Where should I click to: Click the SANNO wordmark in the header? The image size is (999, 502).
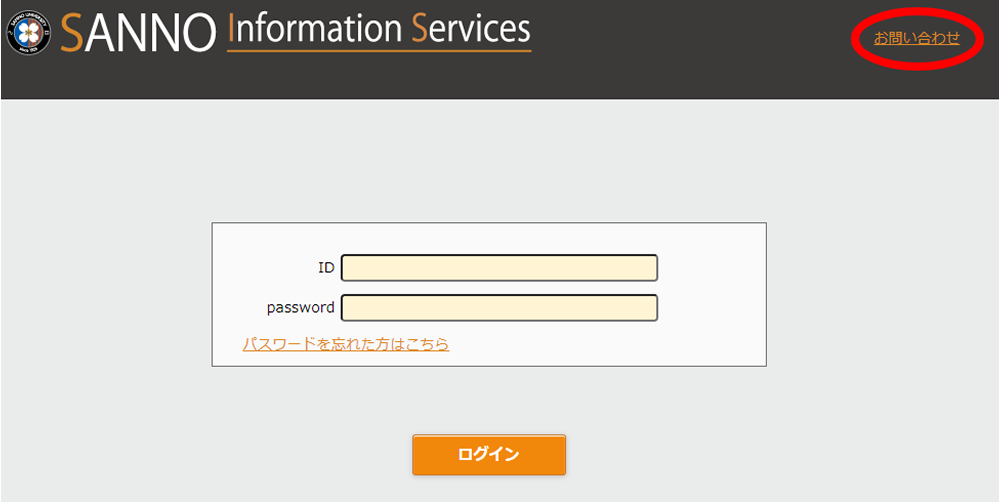coord(138,32)
